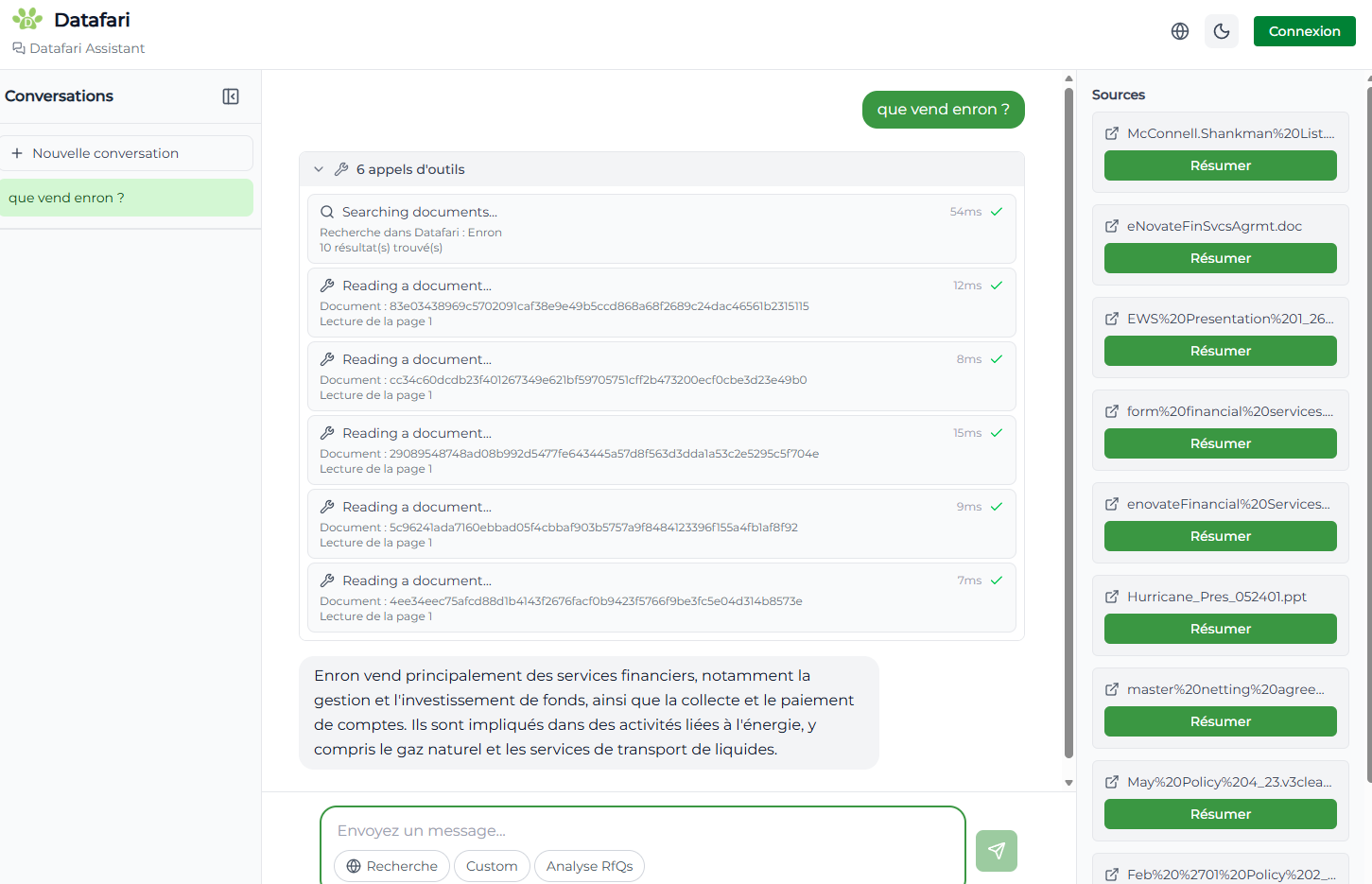This screenshot has height=884, width=1372.
Task: Click wrench icon beside 6 appels d'outils
Action: [341, 169]
